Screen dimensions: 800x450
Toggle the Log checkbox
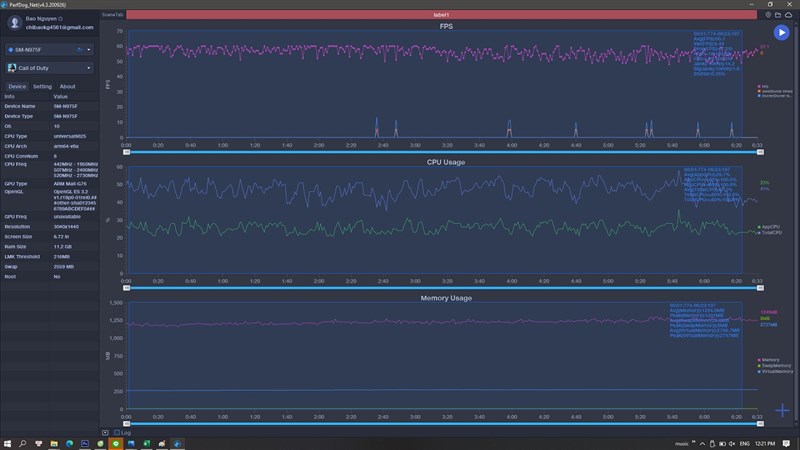[x=117, y=433]
